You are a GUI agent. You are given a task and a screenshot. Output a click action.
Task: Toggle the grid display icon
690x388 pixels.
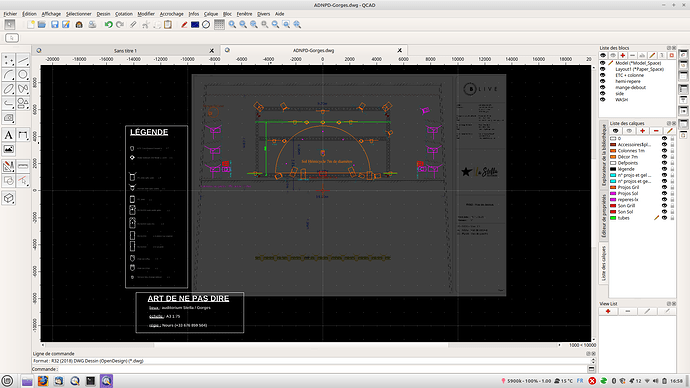tap(219, 25)
